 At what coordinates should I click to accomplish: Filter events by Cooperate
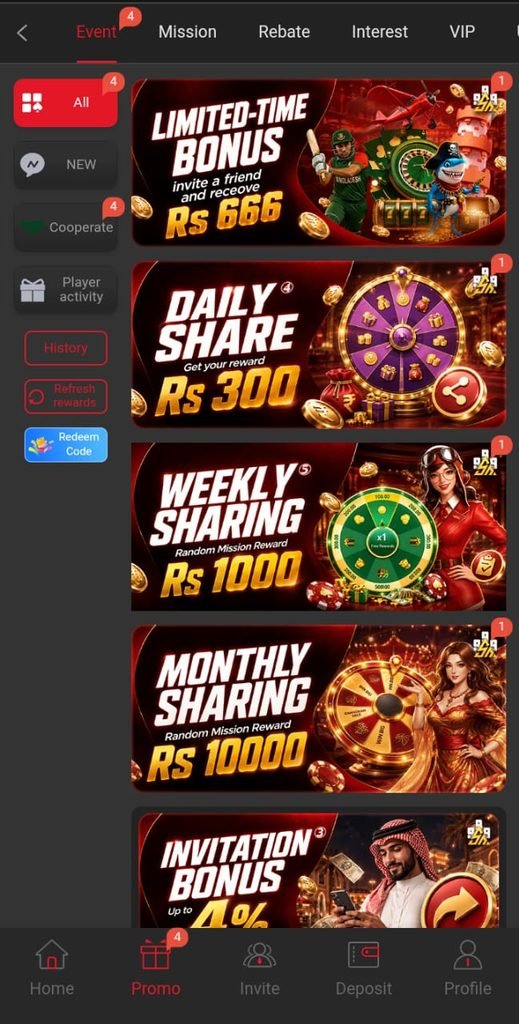[65, 227]
